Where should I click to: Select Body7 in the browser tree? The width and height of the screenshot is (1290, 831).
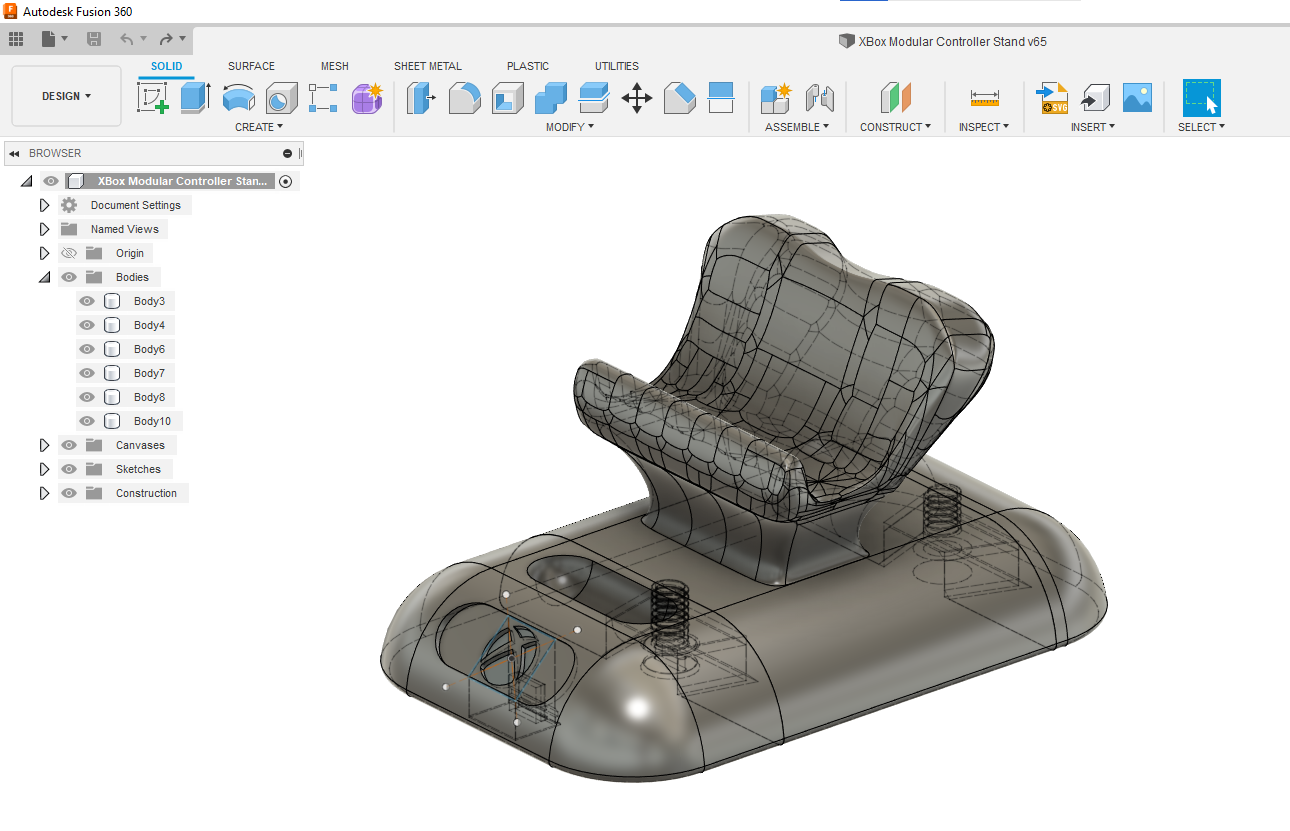149,373
